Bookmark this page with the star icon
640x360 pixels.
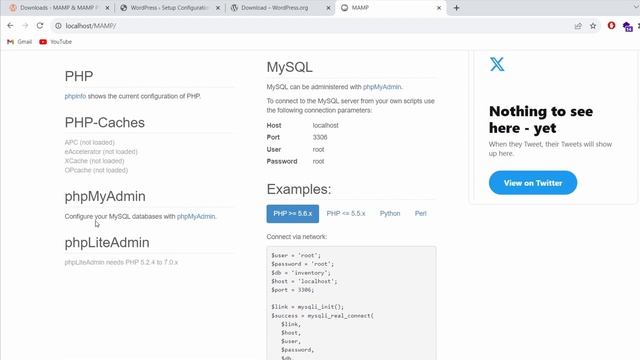(593, 26)
